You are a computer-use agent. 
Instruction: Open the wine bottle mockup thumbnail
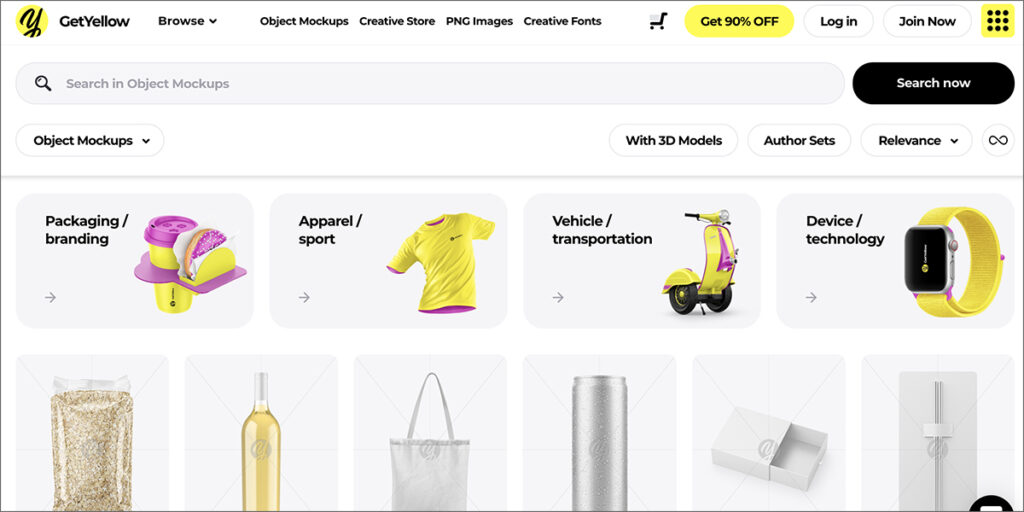[x=261, y=433]
